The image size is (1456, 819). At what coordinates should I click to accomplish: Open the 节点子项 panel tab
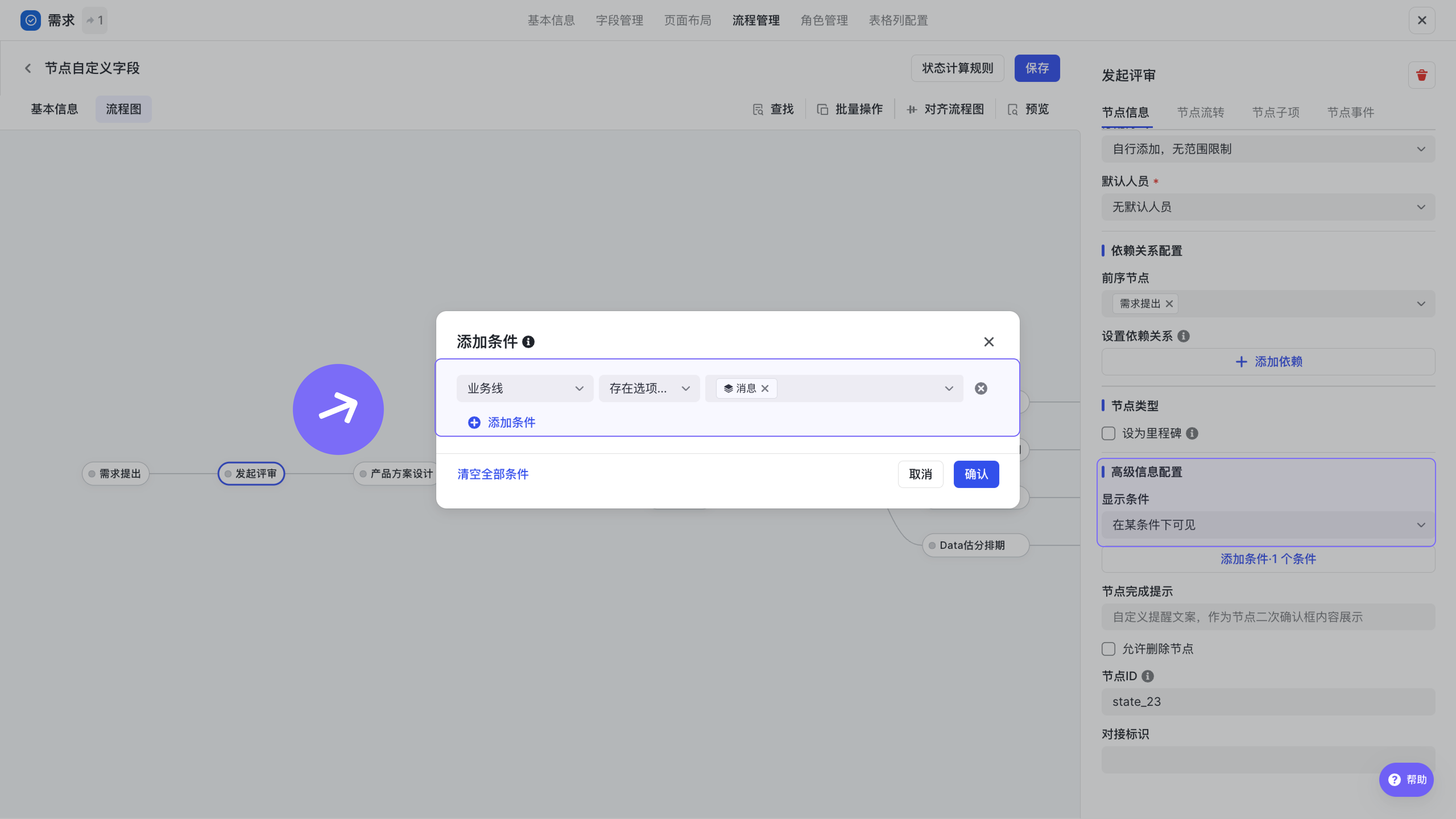click(x=1275, y=113)
